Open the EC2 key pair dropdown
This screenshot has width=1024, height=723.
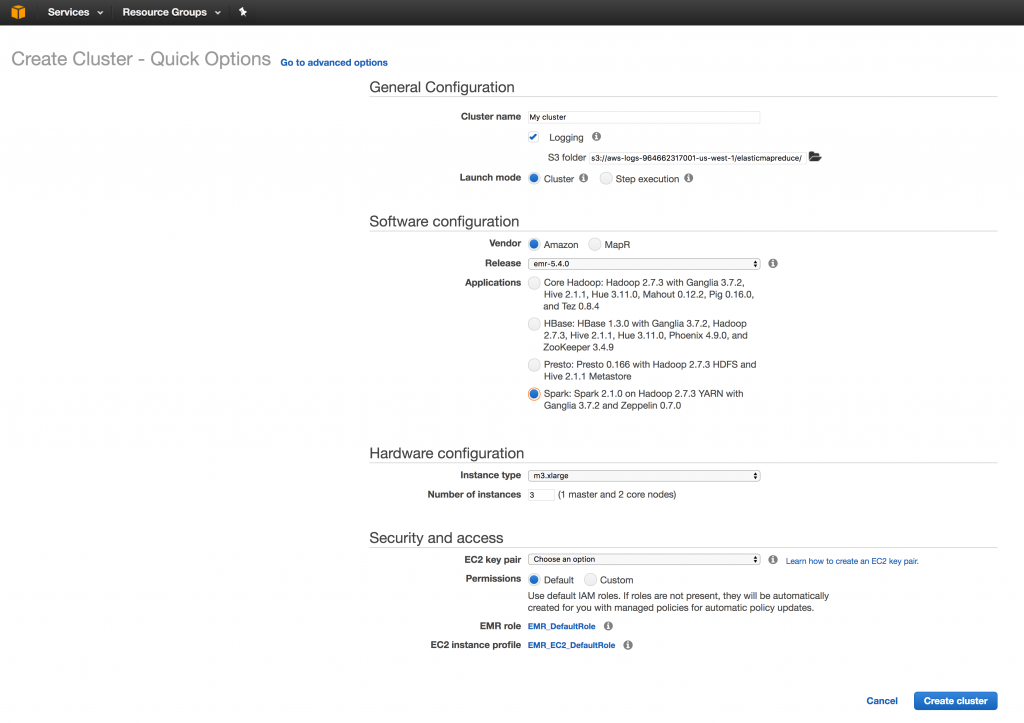tap(644, 559)
